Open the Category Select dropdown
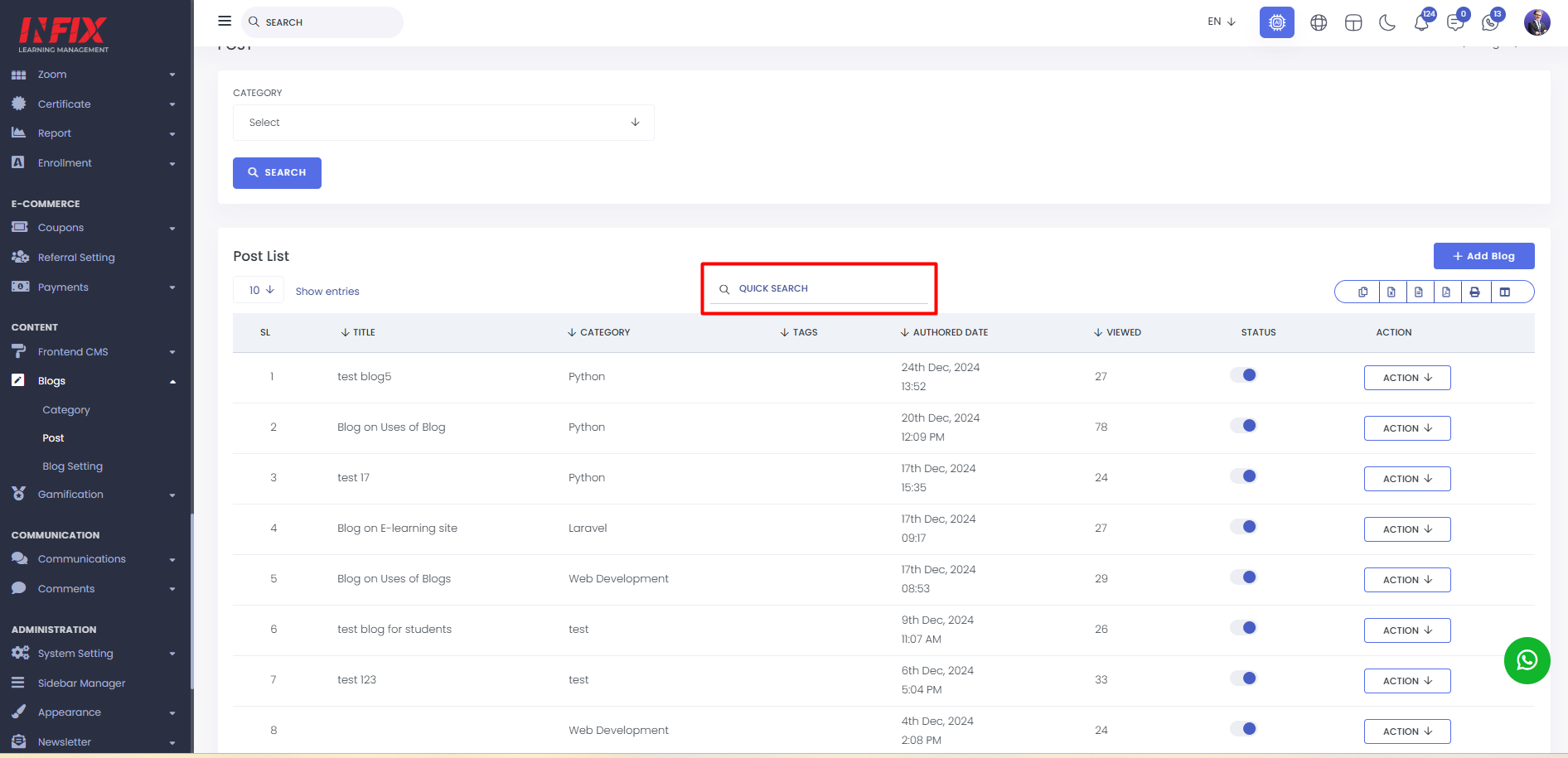 443,123
